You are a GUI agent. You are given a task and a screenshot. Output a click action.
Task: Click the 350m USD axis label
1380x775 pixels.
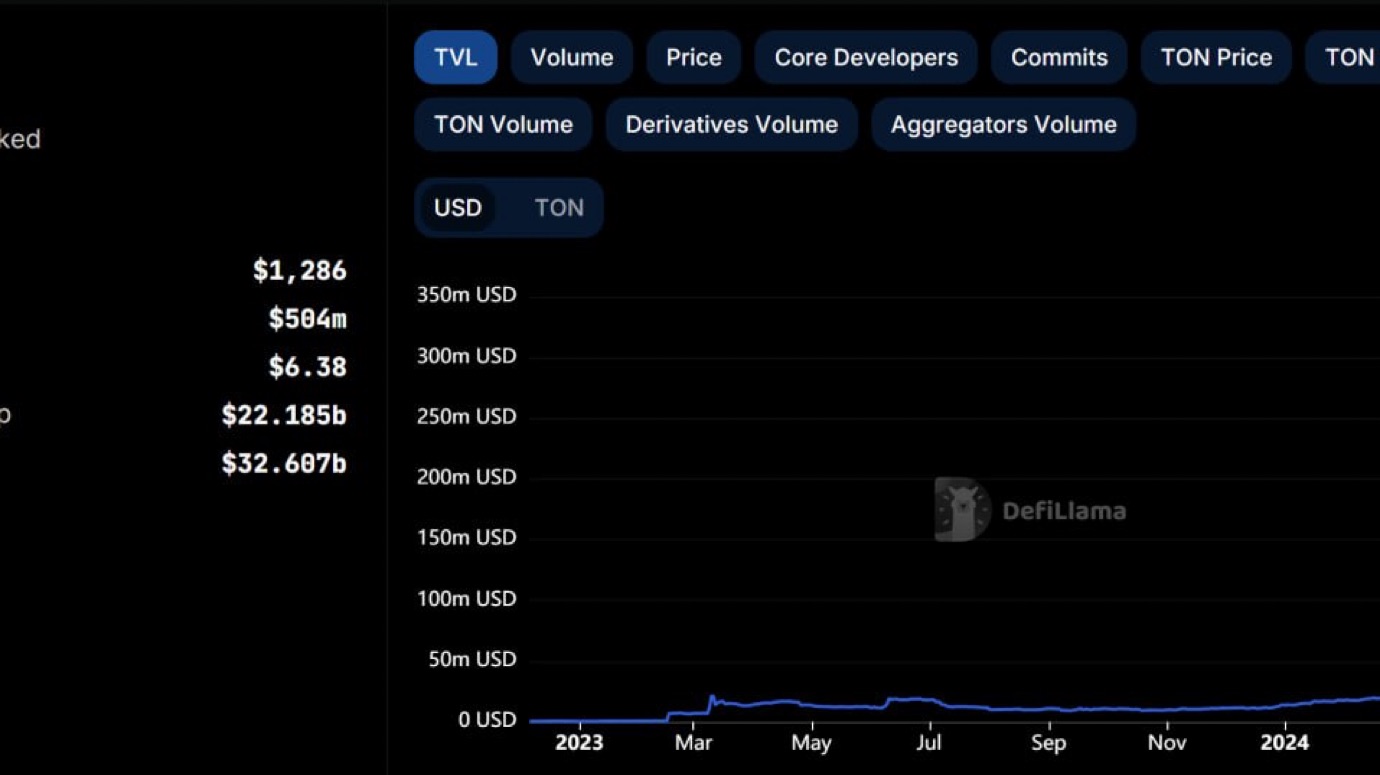(466, 295)
